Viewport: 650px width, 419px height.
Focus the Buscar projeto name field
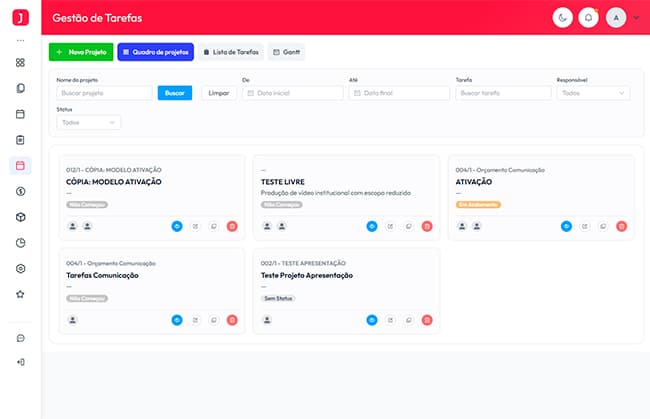[x=104, y=93]
